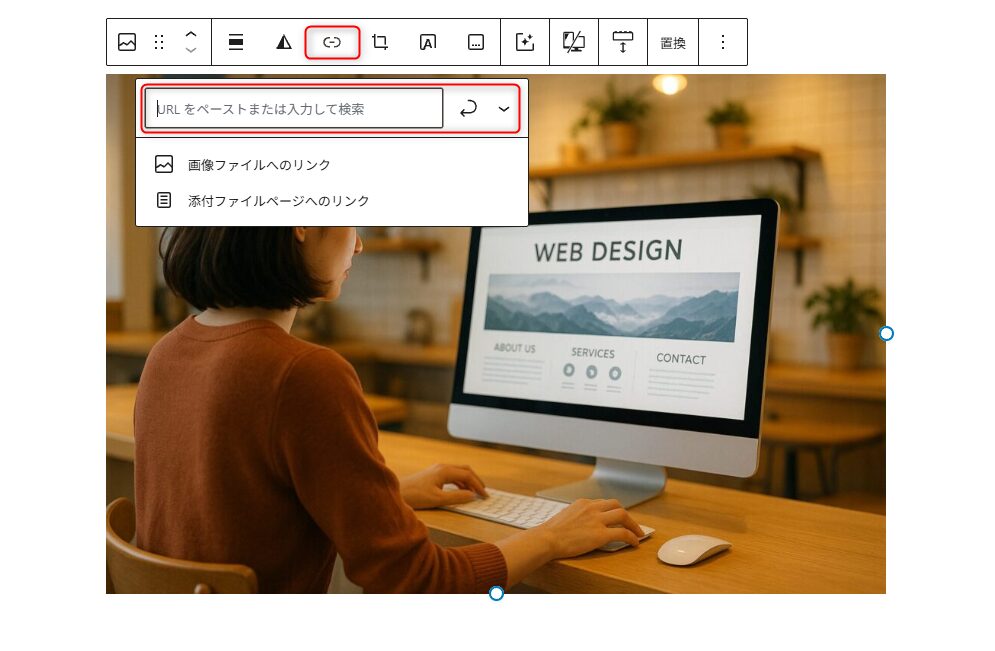Click the right edge resize handle
Screen dimensions: 995x651
point(886,333)
